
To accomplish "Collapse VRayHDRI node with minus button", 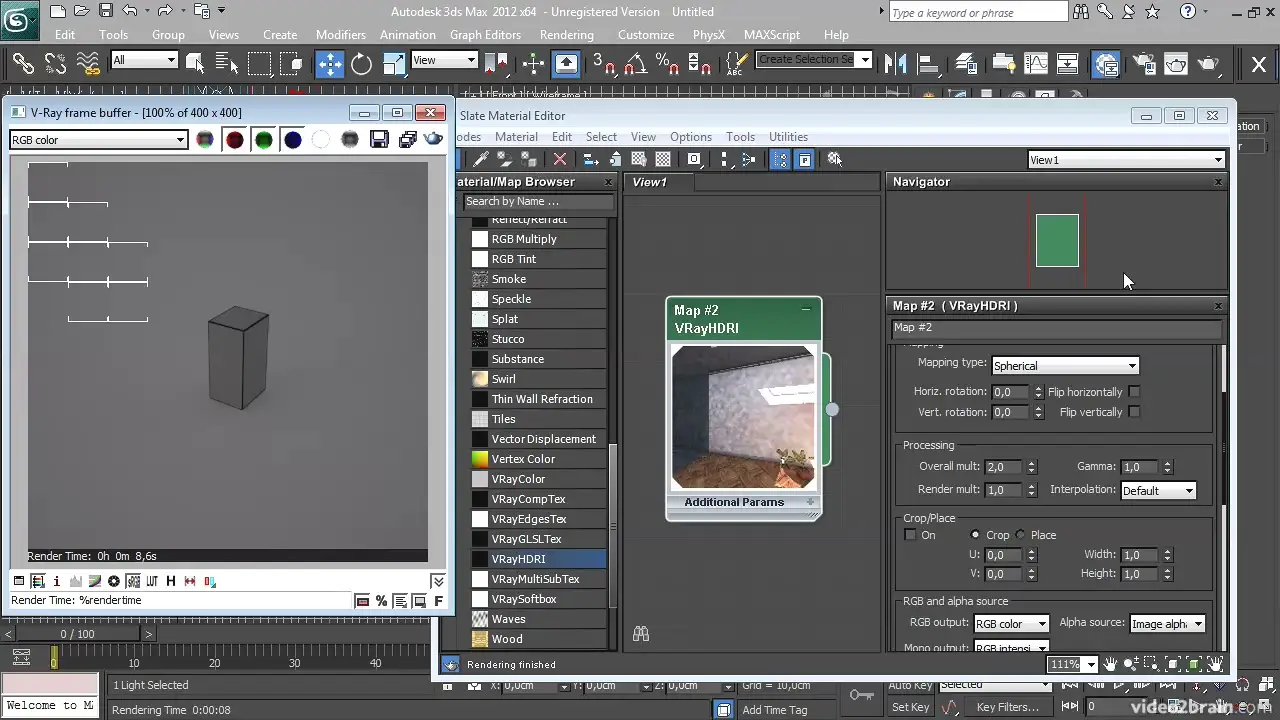I will [x=806, y=310].
